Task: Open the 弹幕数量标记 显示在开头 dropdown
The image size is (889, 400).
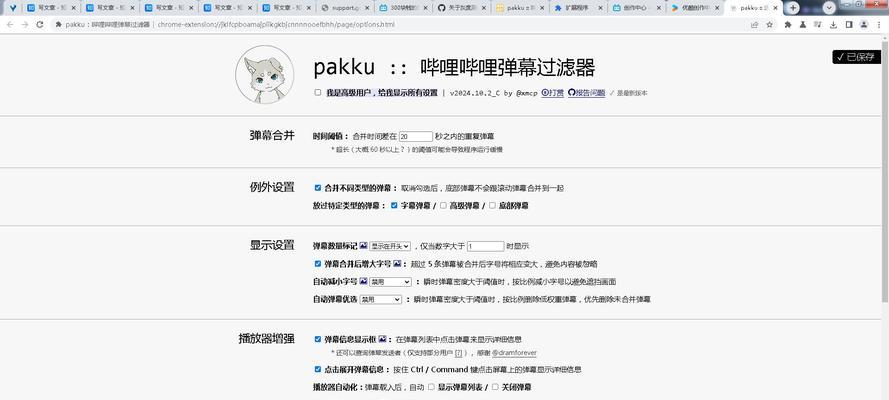Action: 390,246
